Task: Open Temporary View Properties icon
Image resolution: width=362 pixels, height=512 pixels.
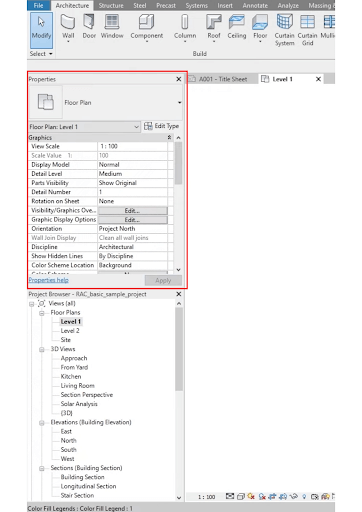Action: click(314, 497)
